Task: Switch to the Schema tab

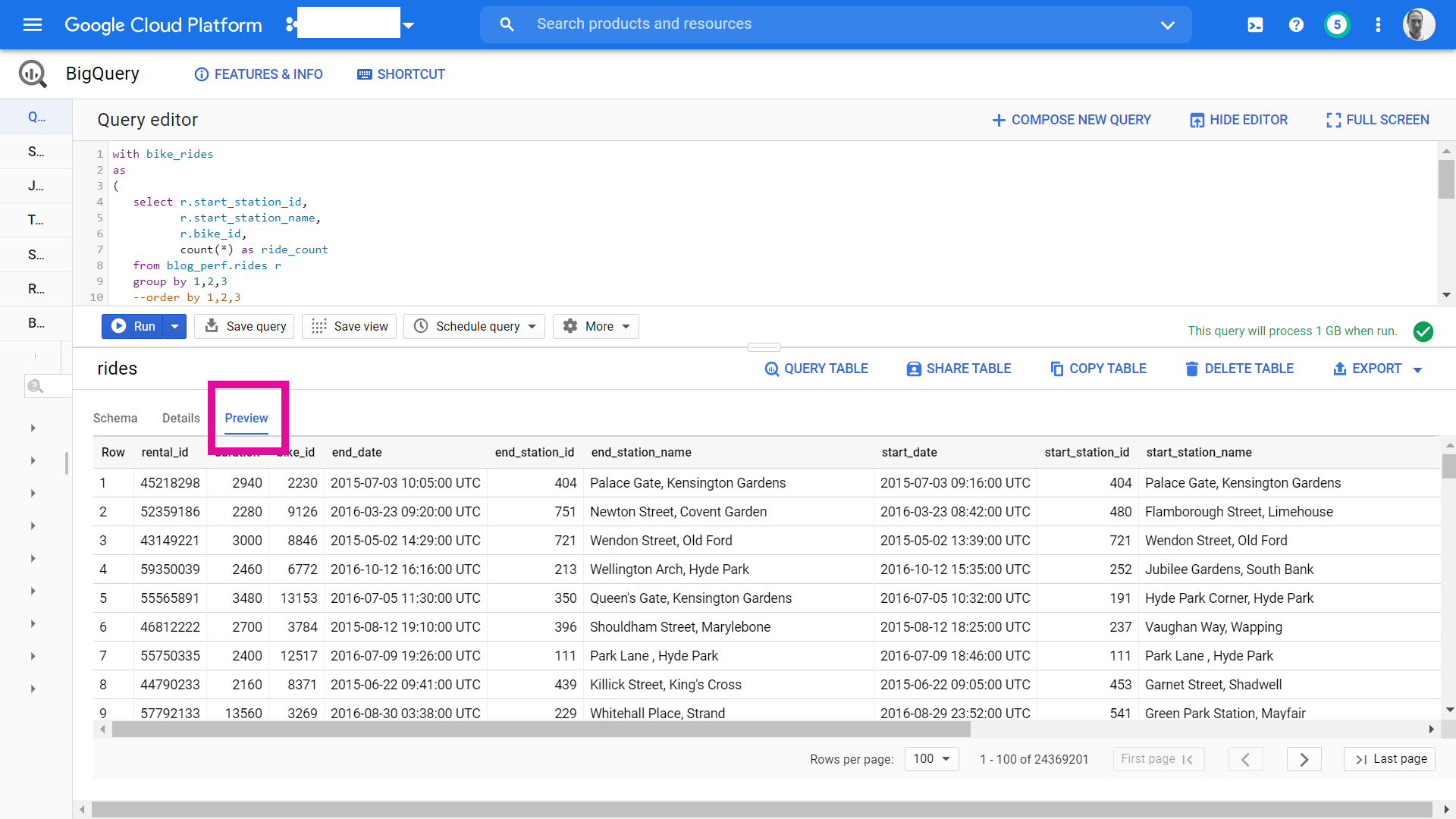Action: point(115,418)
